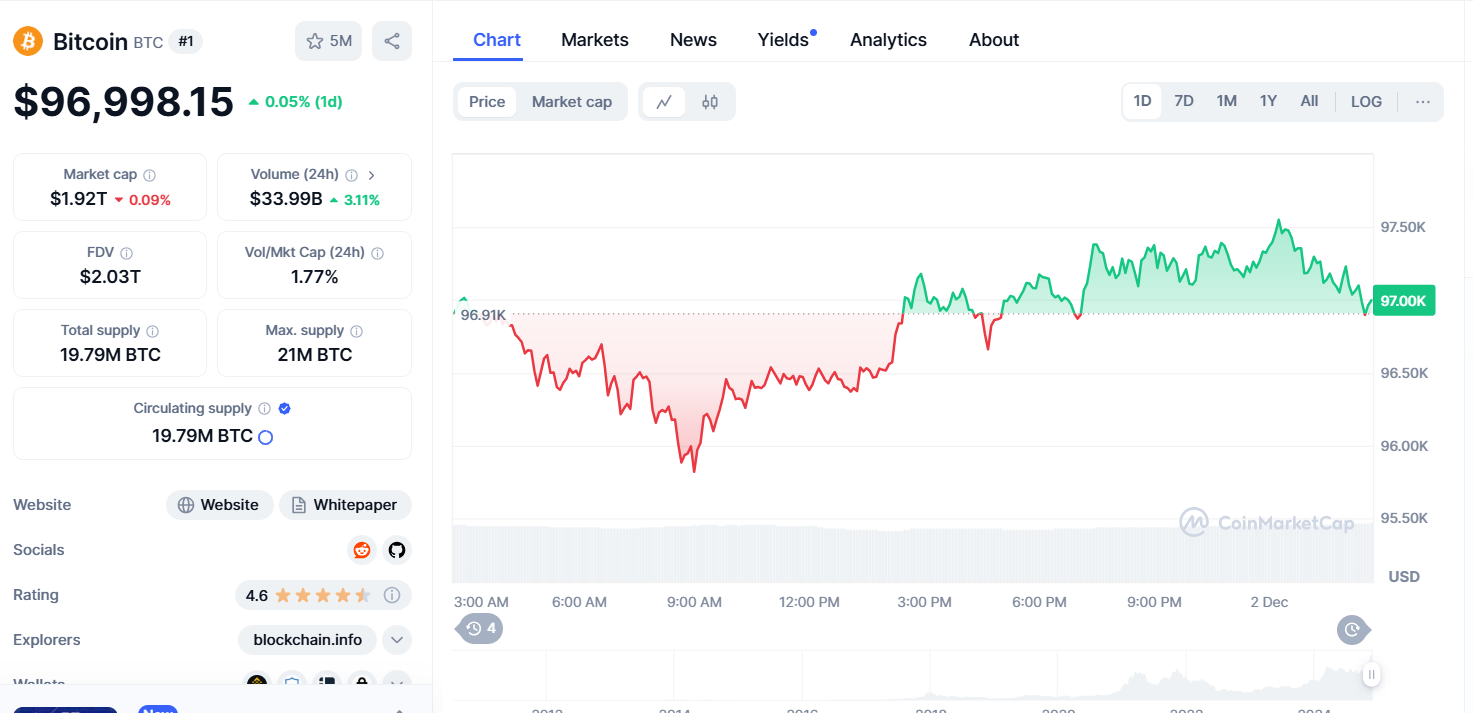Click the Market cap info icon
Image resolution: width=1473 pixels, height=713 pixels.
point(149,175)
